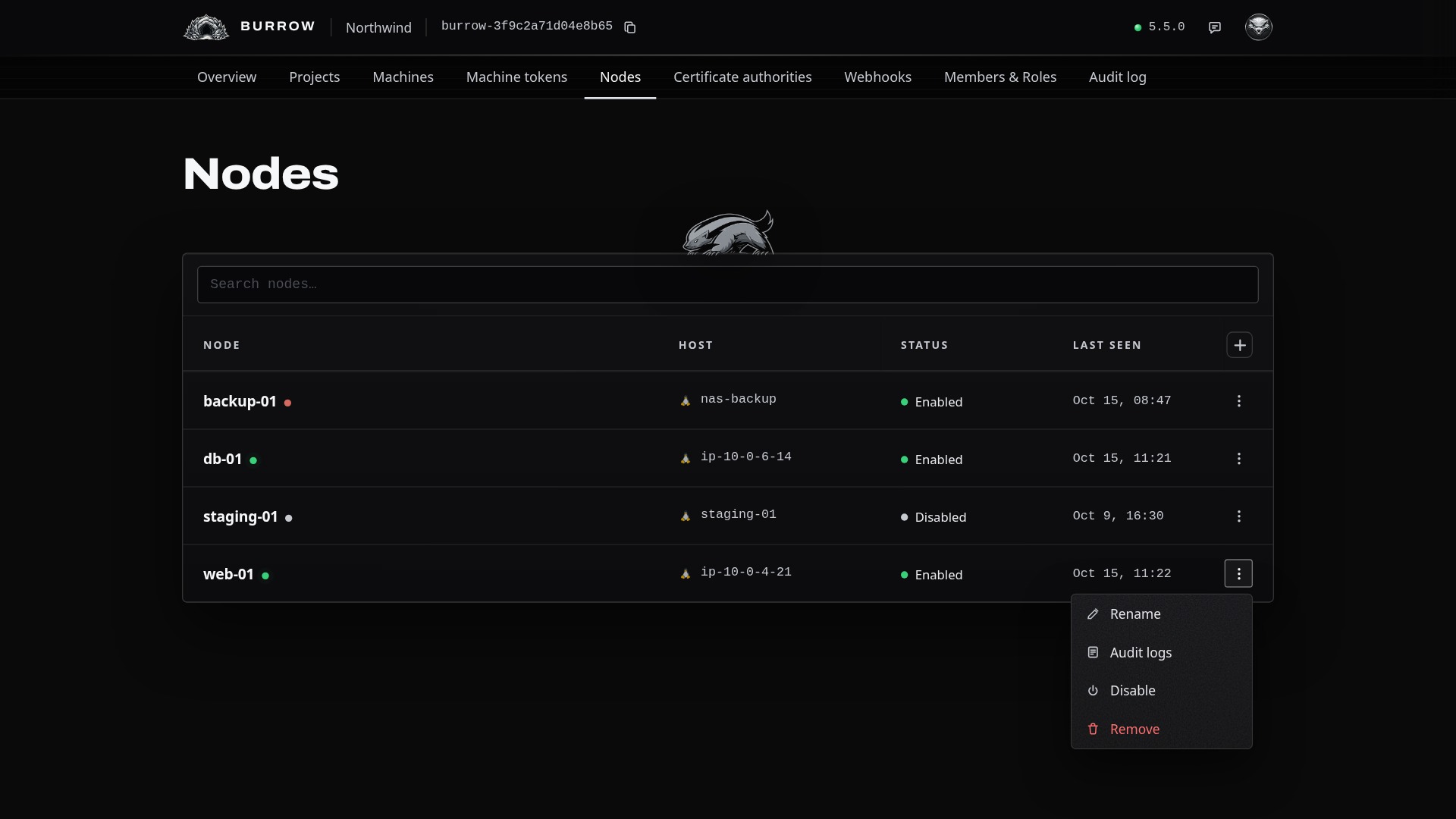Click the 5.5.0 version indicator
Screen dimensions: 1456x819
click(1159, 27)
